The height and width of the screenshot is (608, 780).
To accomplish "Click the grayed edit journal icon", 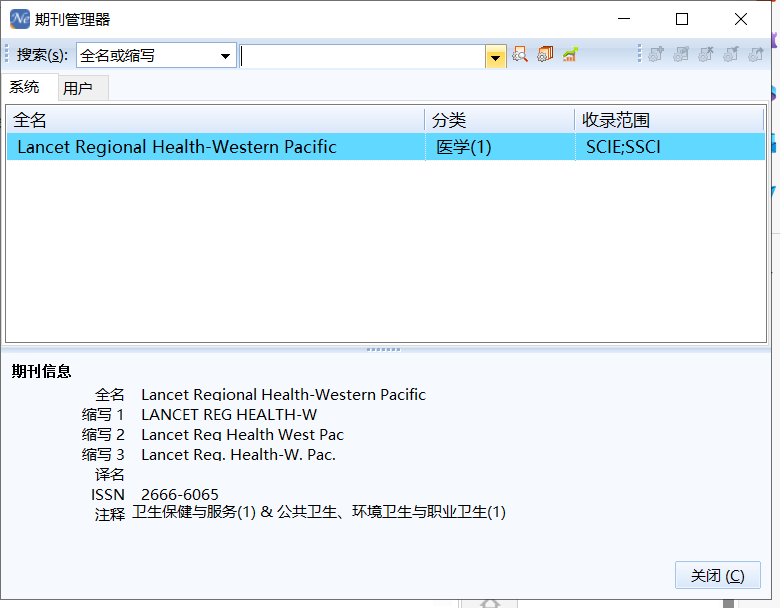I will point(681,54).
